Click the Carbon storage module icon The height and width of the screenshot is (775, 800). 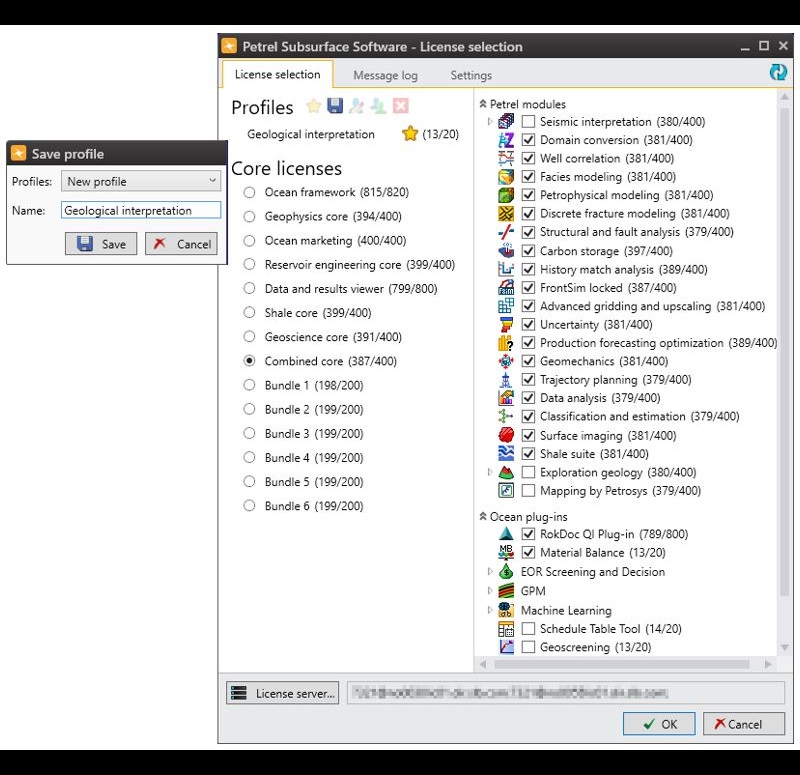(x=506, y=251)
